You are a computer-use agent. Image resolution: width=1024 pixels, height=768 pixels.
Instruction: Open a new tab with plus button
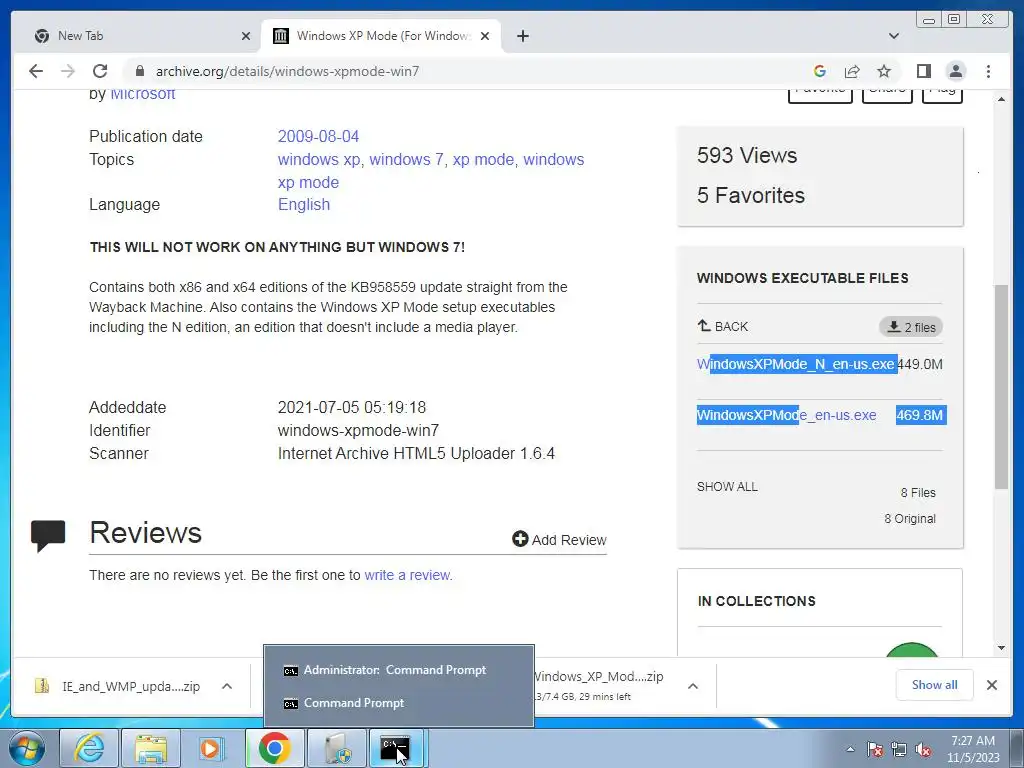coord(522,36)
